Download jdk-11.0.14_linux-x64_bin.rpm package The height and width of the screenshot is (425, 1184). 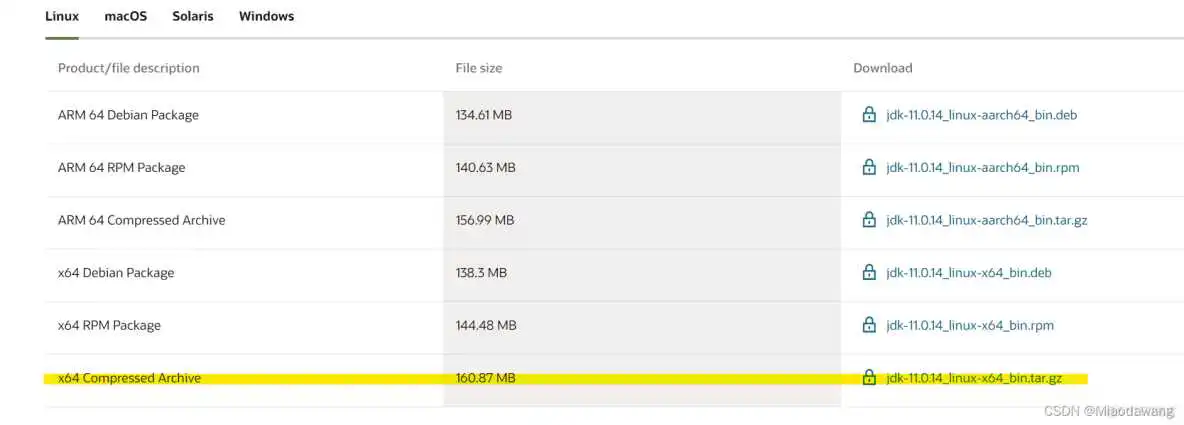tap(969, 326)
